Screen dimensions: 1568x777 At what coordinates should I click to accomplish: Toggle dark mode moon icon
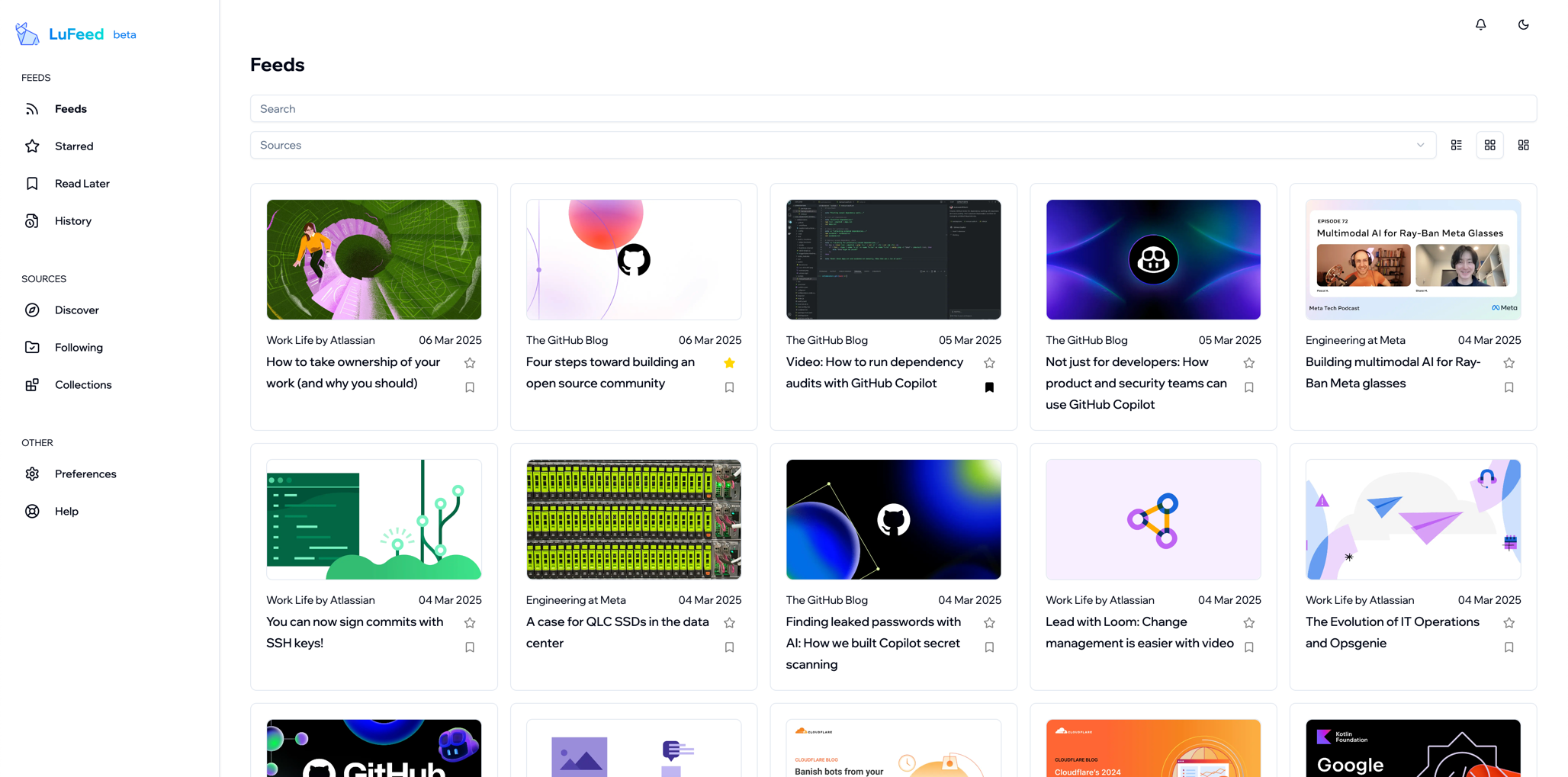click(x=1523, y=24)
